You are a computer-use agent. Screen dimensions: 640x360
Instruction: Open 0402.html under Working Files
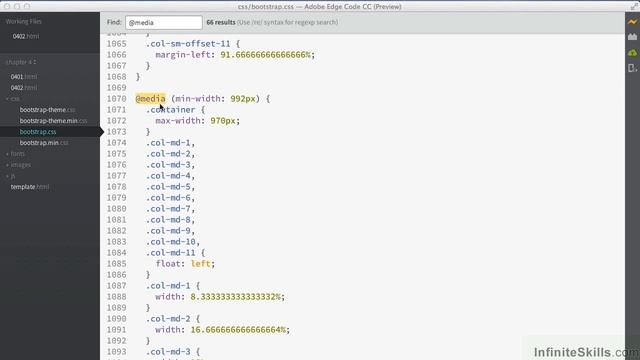point(26,36)
